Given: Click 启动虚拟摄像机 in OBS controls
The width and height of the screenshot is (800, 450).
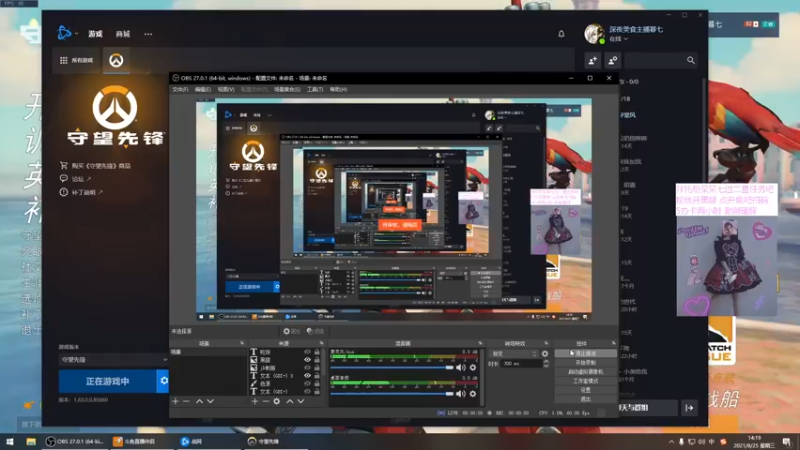Looking at the screenshot, I should point(585,371).
